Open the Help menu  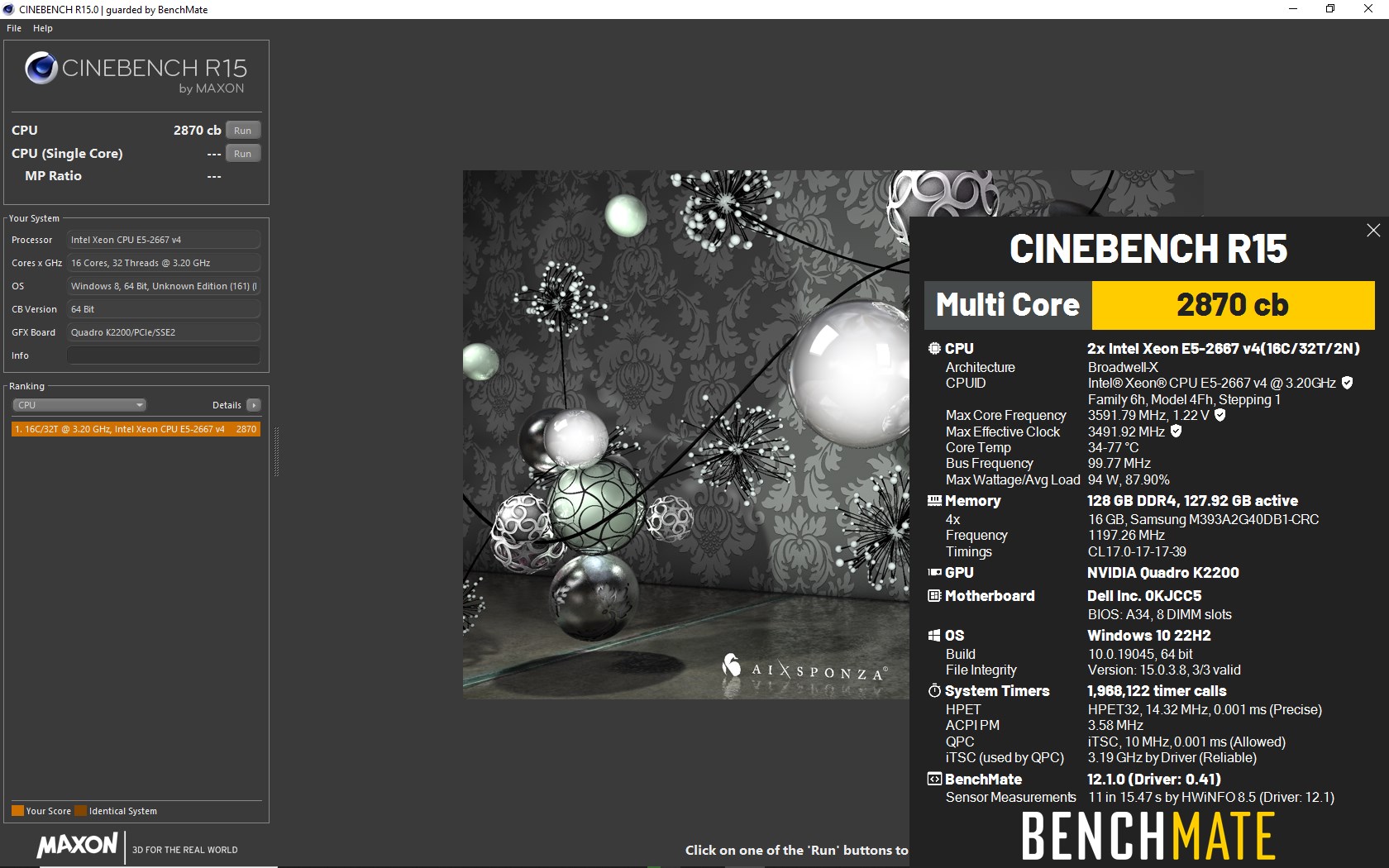pos(43,28)
